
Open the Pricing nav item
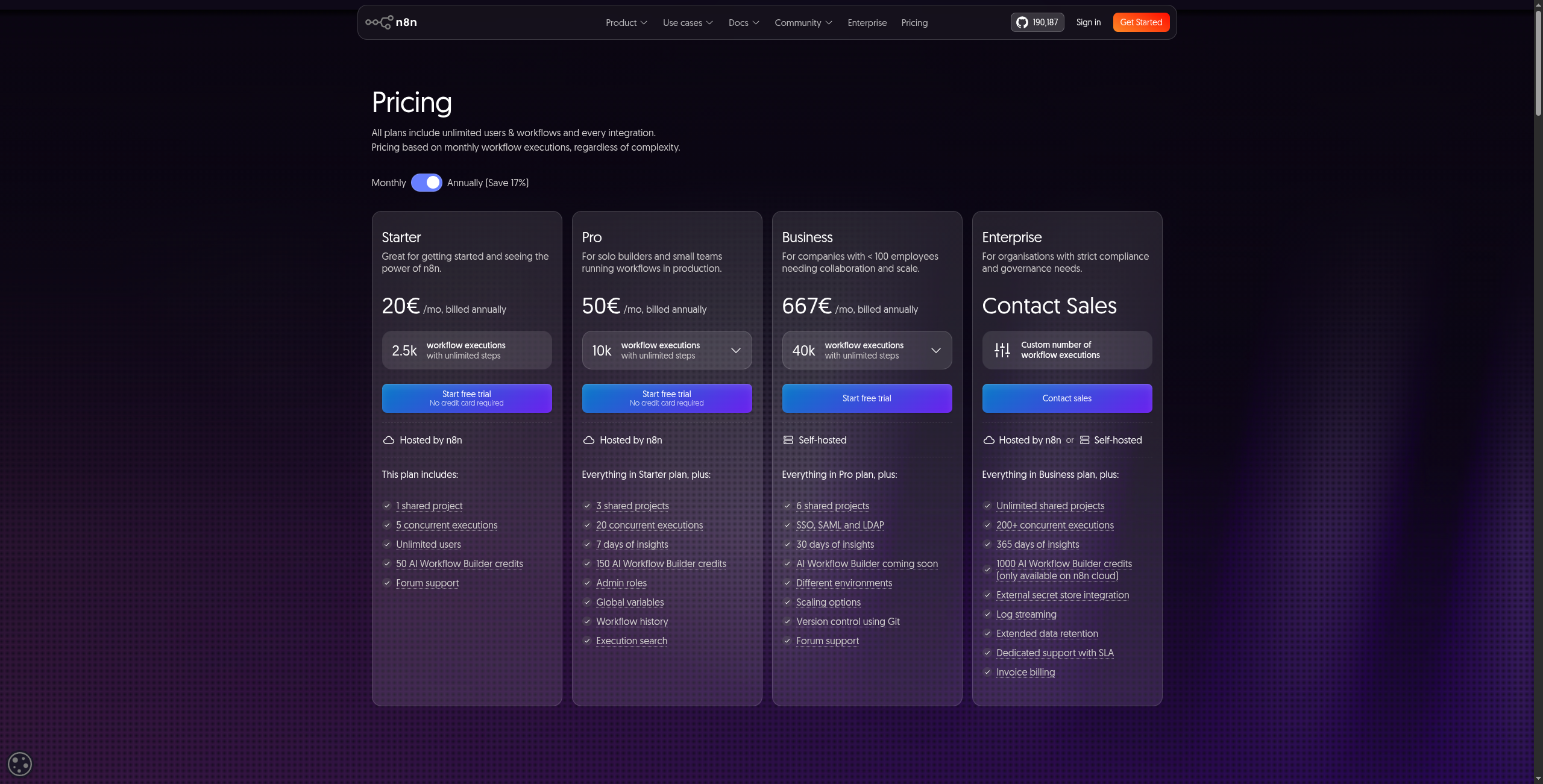914,23
